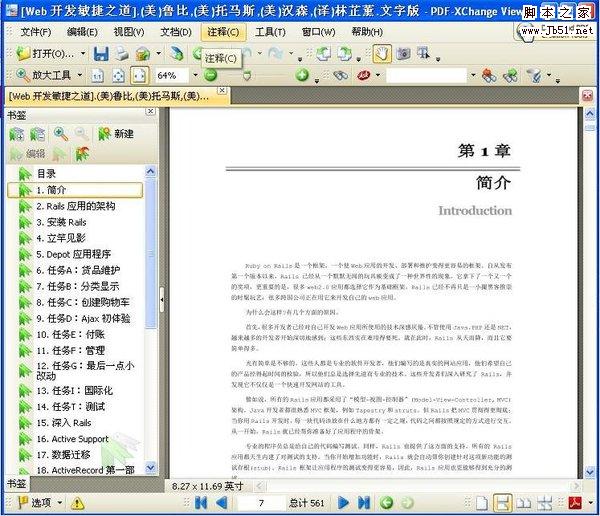
Task: Click the Actual Size 1:1 icon
Action: (x=98, y=76)
